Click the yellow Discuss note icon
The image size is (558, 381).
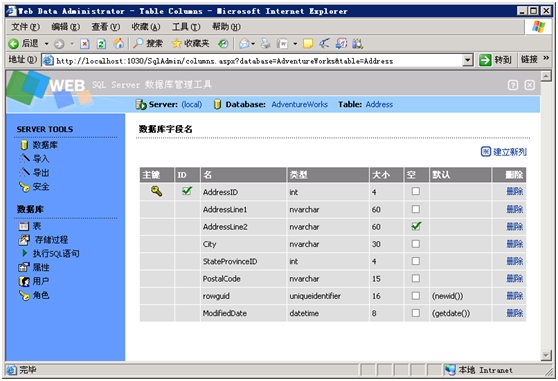coord(308,43)
